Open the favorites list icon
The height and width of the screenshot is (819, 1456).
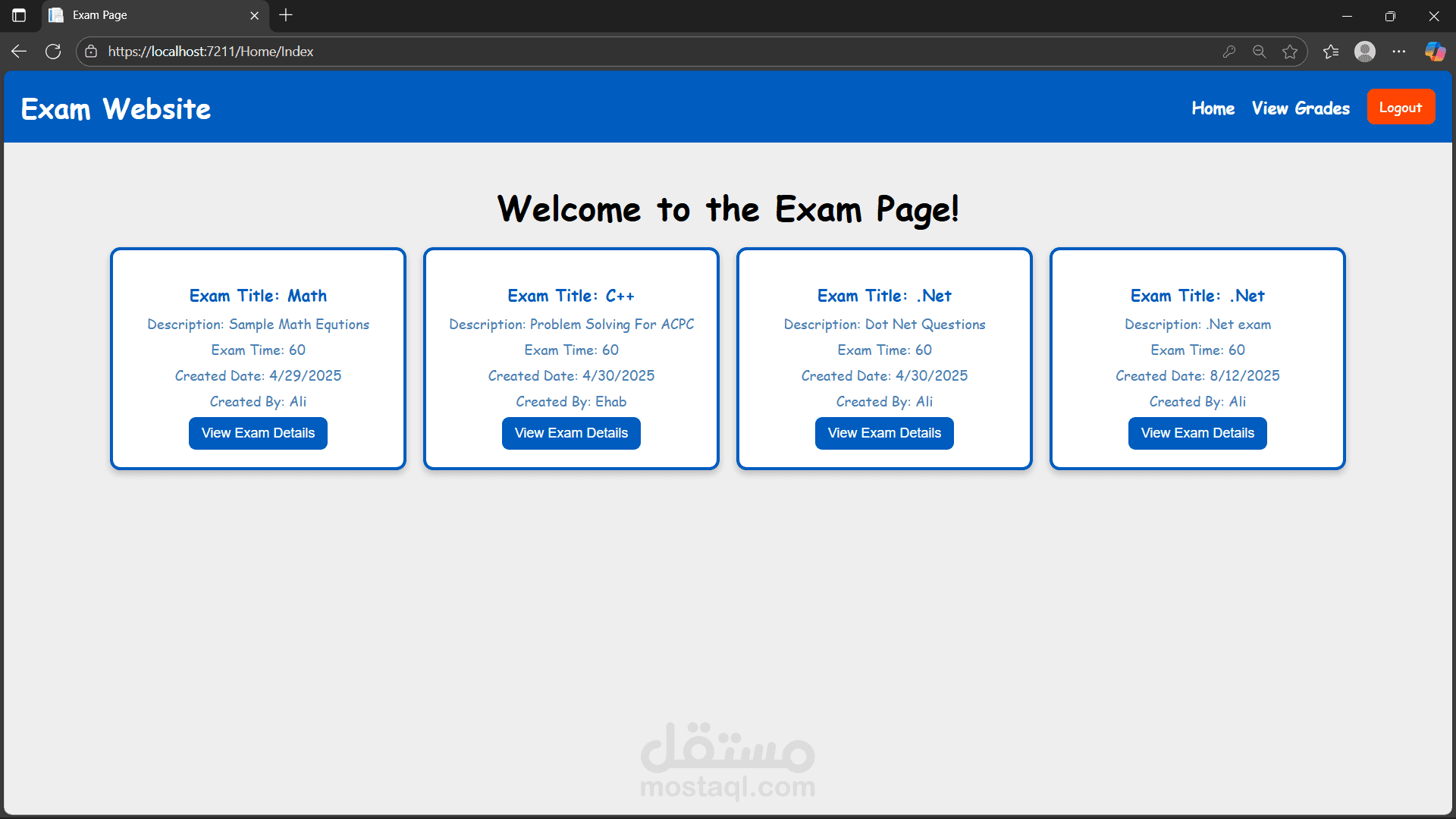pos(1331,52)
